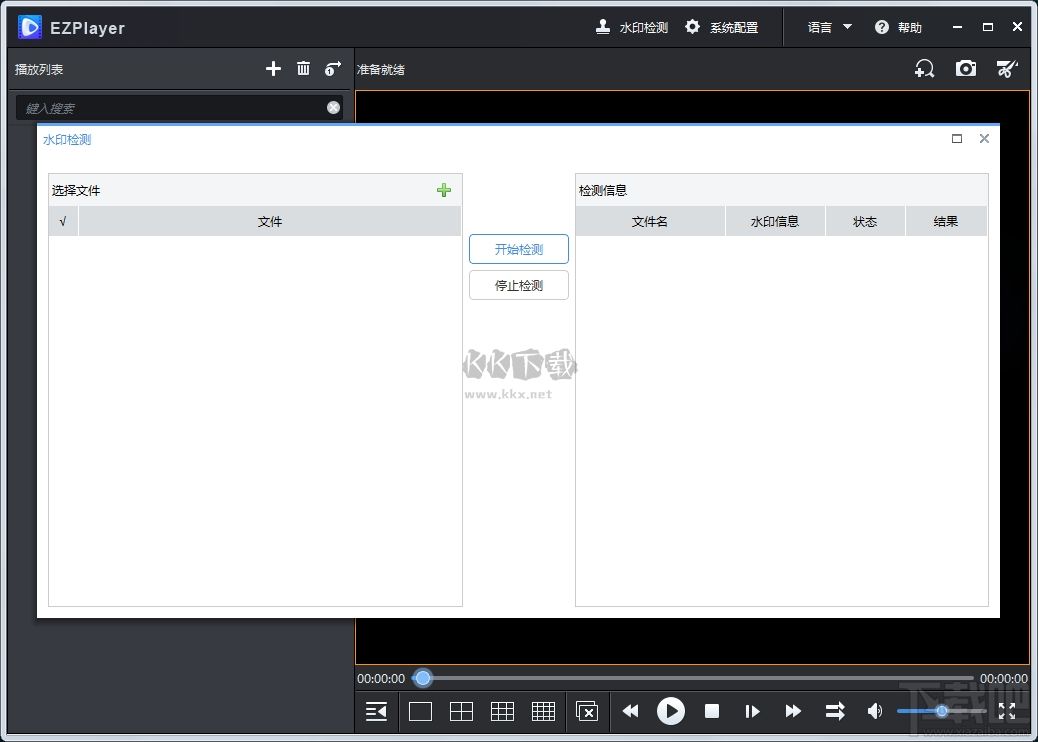Take a snapshot with the camera icon

966,68
